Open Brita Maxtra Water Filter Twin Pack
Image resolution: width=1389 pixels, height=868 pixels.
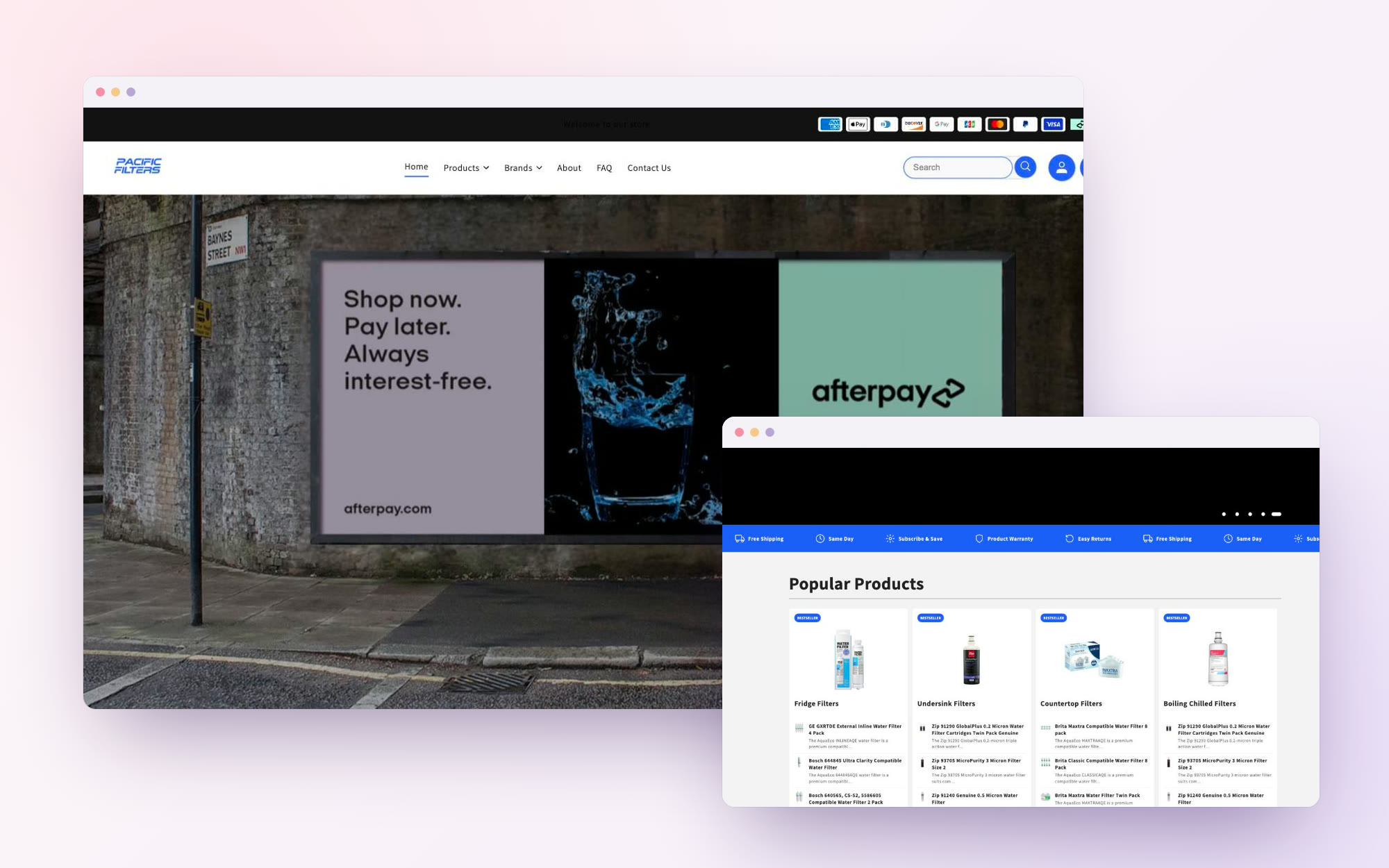(x=1097, y=796)
